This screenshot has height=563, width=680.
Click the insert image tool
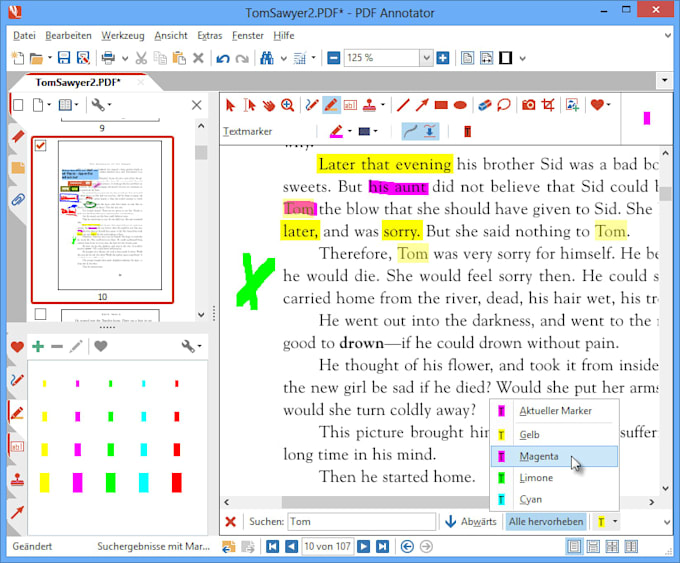pyautogui.click(x=572, y=105)
